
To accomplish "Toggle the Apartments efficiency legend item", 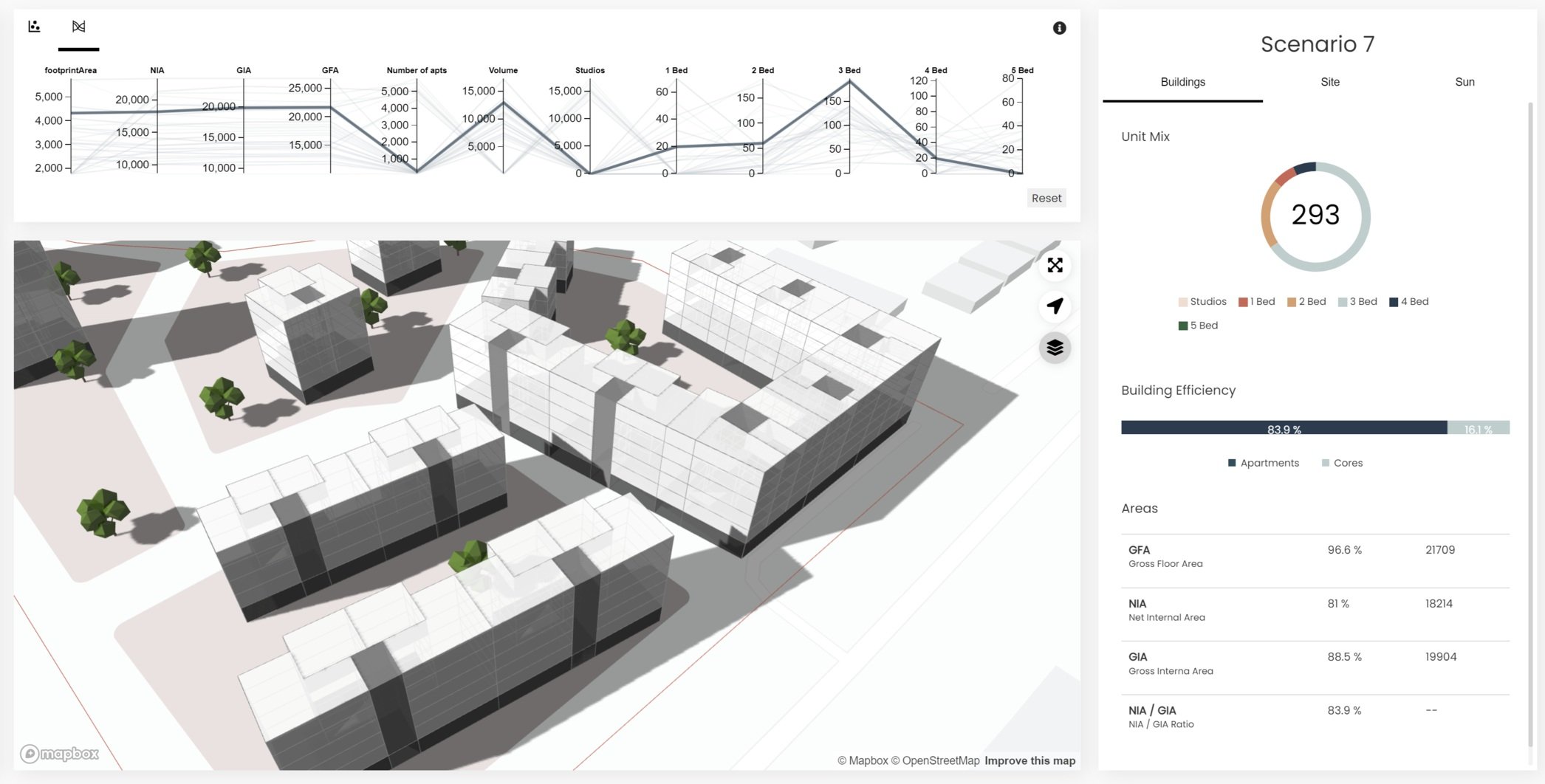I will 1264,463.
